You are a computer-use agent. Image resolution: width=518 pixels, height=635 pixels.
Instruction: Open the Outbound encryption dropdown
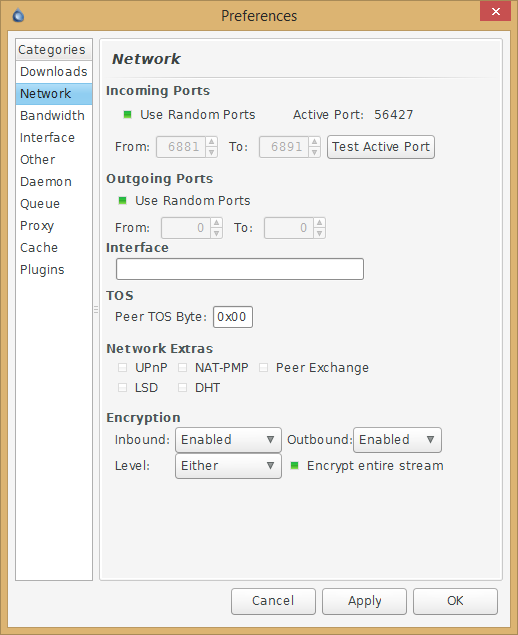(397, 440)
